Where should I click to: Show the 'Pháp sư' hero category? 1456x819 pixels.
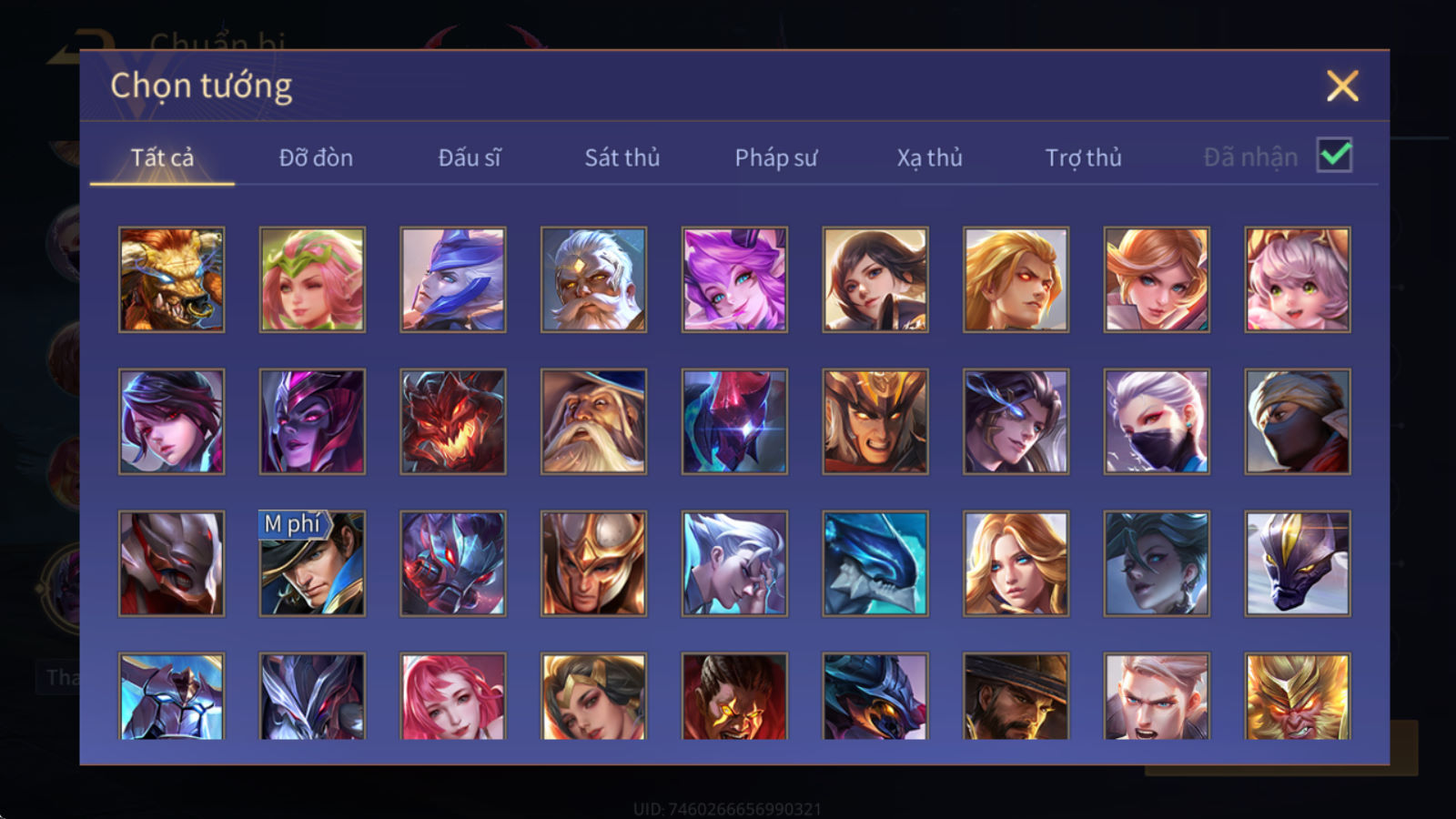coord(775,157)
